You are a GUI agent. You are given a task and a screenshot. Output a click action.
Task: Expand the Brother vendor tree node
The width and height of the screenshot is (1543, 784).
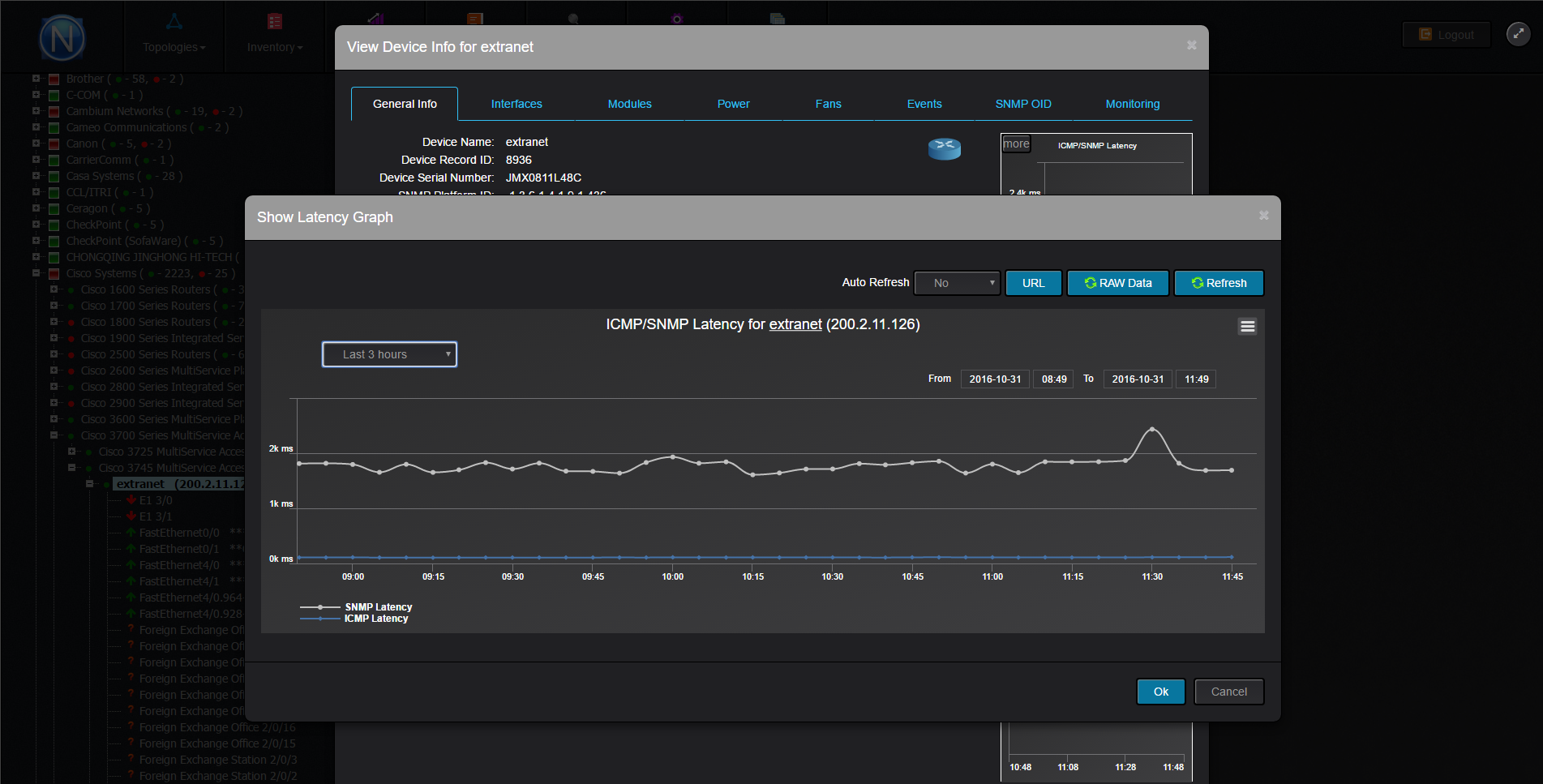click(36, 79)
